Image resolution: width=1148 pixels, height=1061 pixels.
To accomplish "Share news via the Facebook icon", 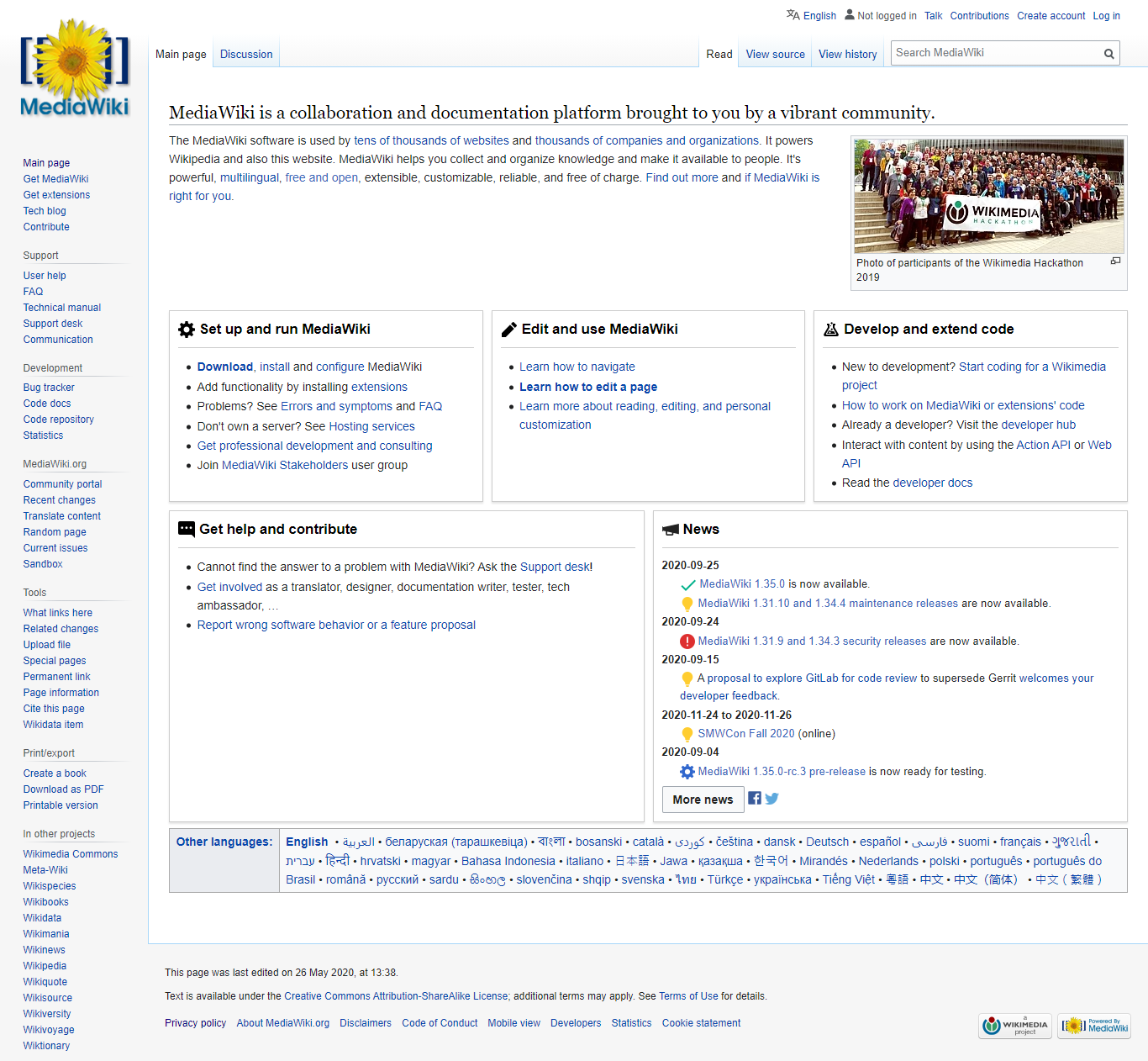I will click(754, 798).
